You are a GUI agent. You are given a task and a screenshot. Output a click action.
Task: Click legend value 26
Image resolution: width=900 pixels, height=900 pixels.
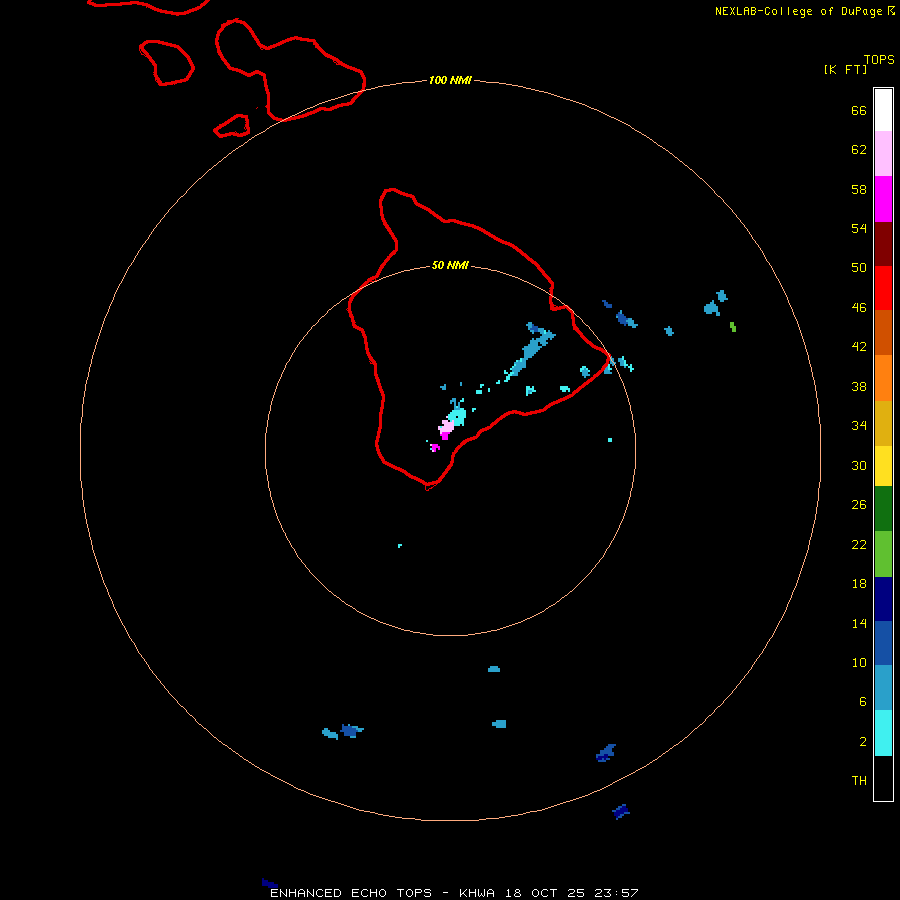click(x=859, y=505)
